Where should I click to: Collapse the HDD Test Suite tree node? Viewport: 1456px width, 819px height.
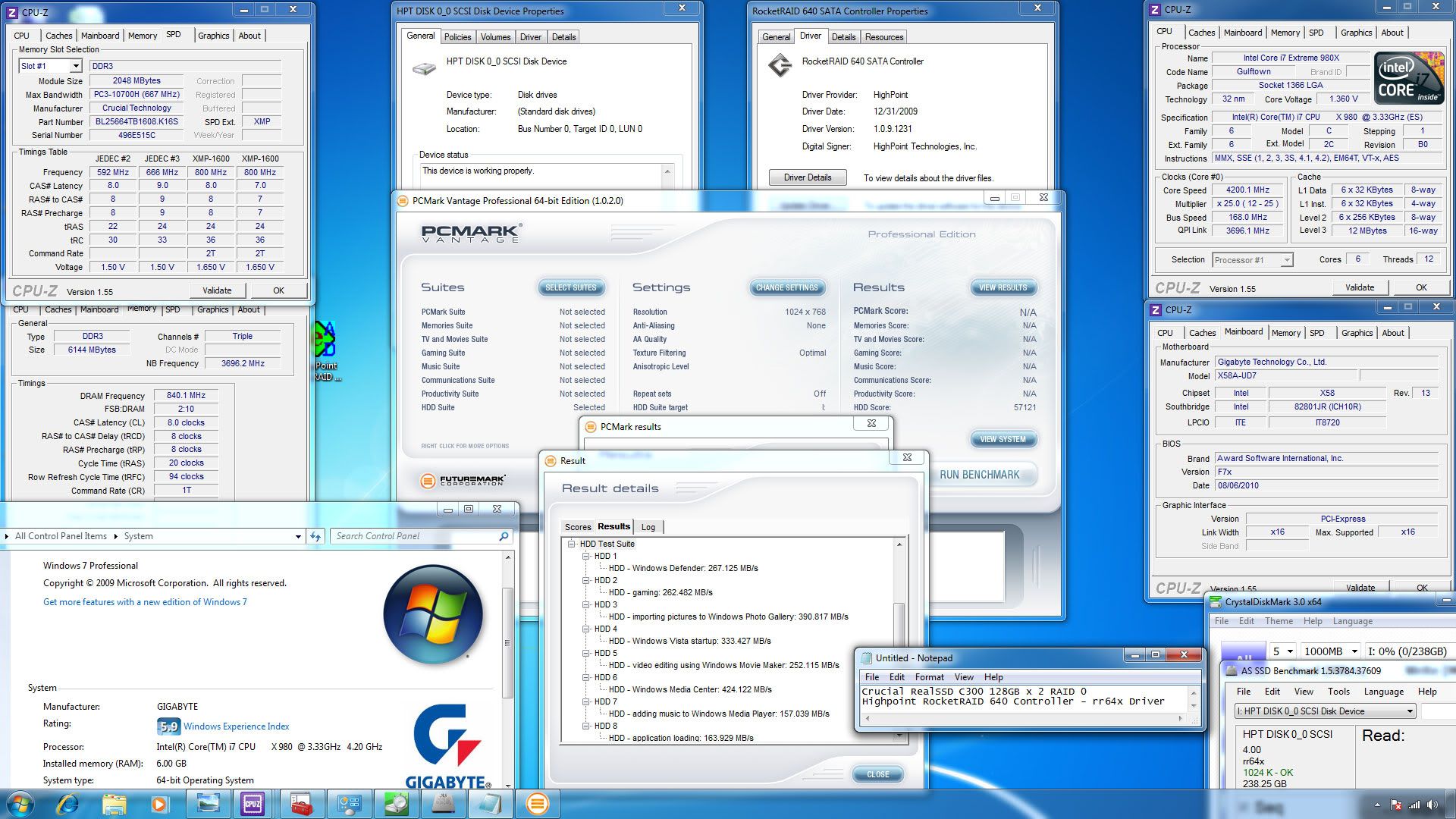click(572, 544)
